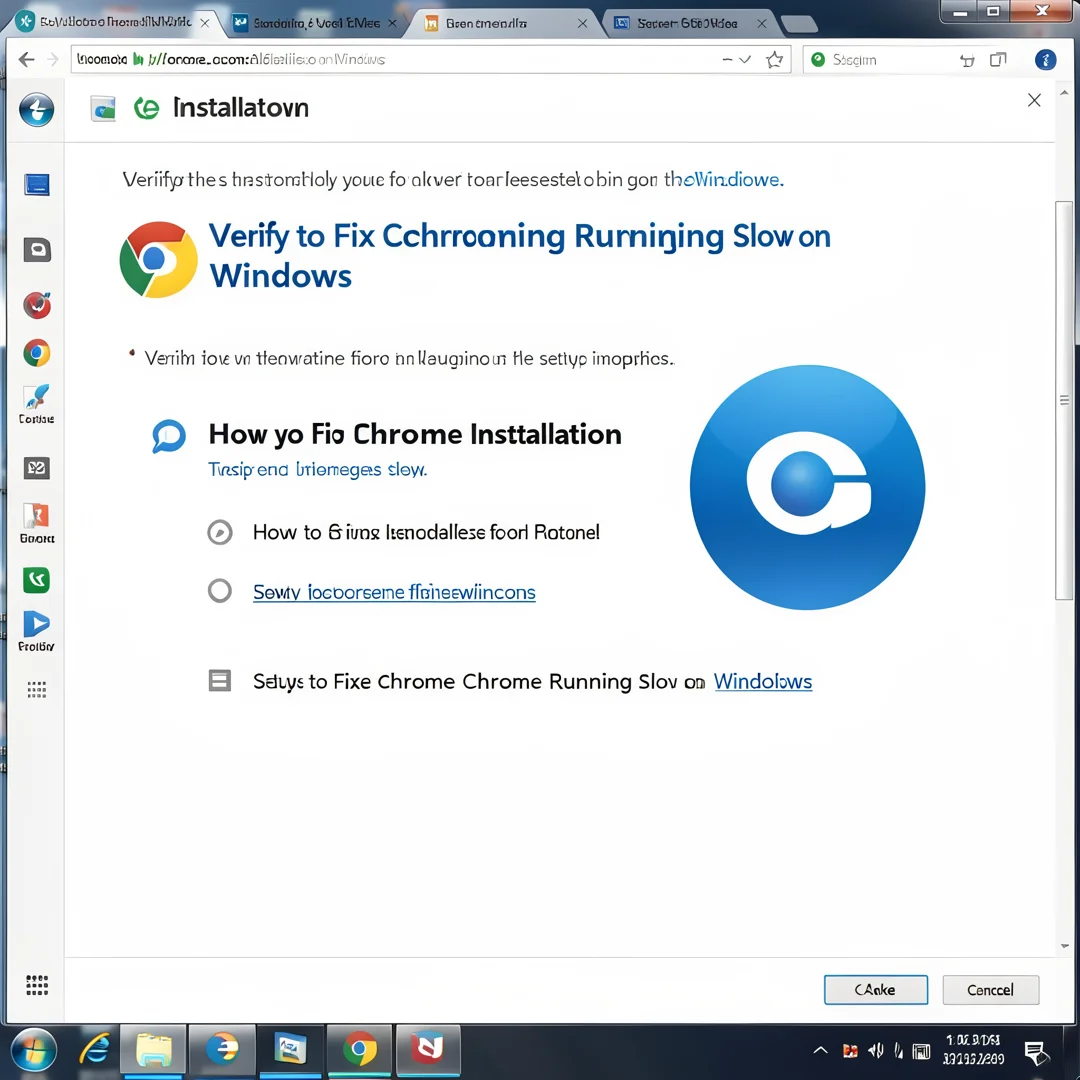Open the Windolws link
Viewport: 1080px width, 1080px height.
coord(762,681)
